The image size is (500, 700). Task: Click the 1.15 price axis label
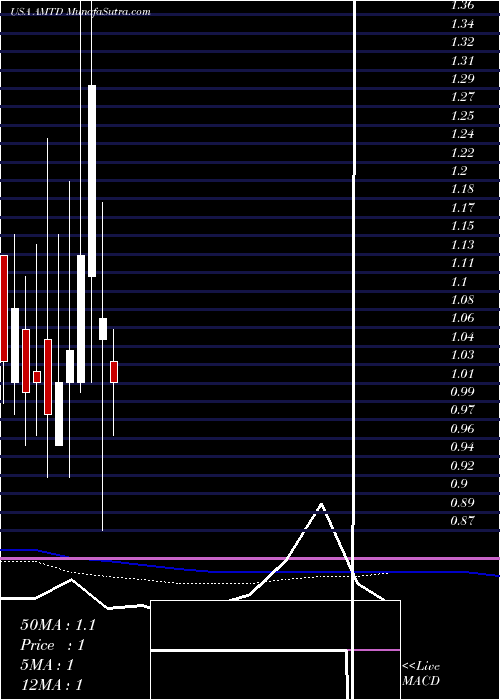[462, 226]
